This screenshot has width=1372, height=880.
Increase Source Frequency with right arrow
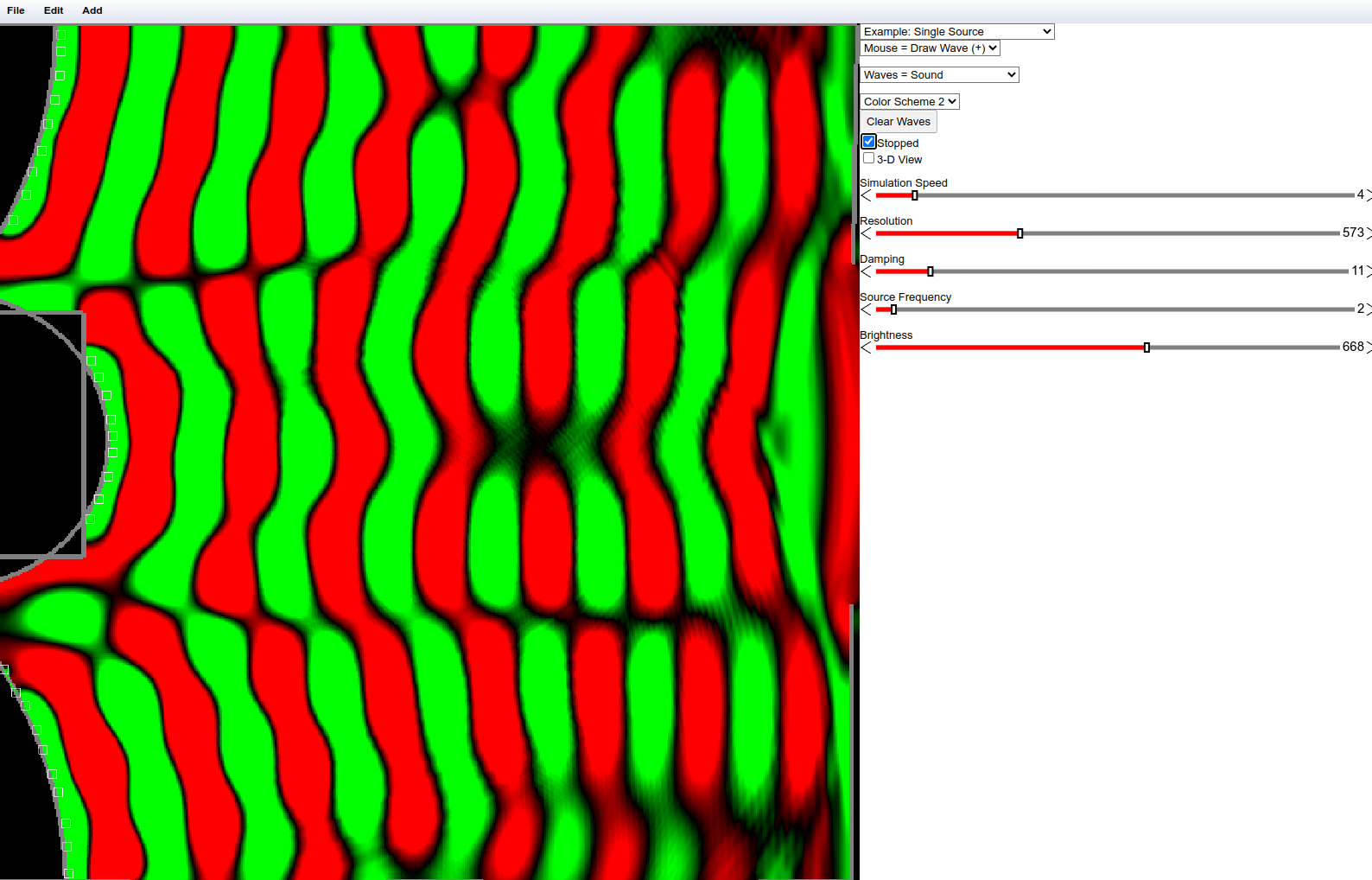[x=1369, y=309]
